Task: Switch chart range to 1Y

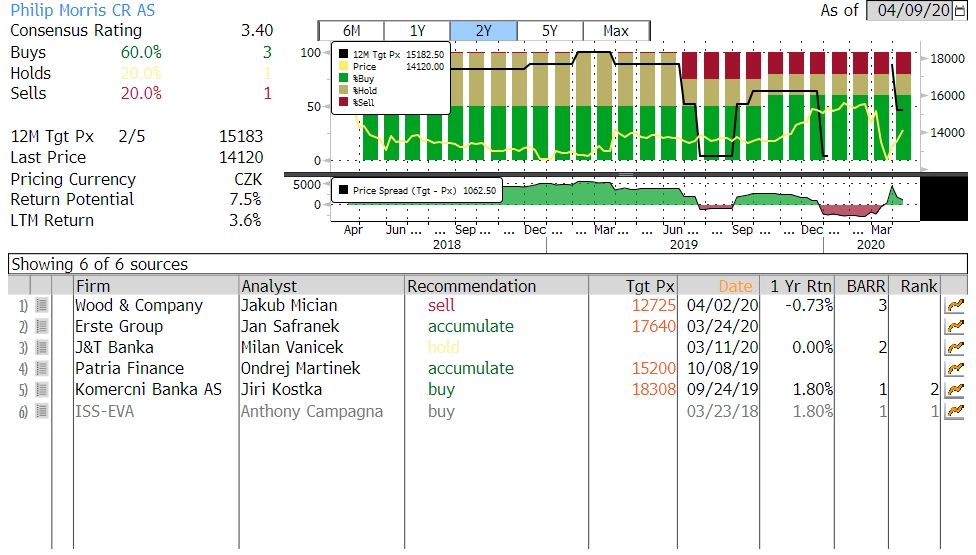Action: (x=417, y=30)
